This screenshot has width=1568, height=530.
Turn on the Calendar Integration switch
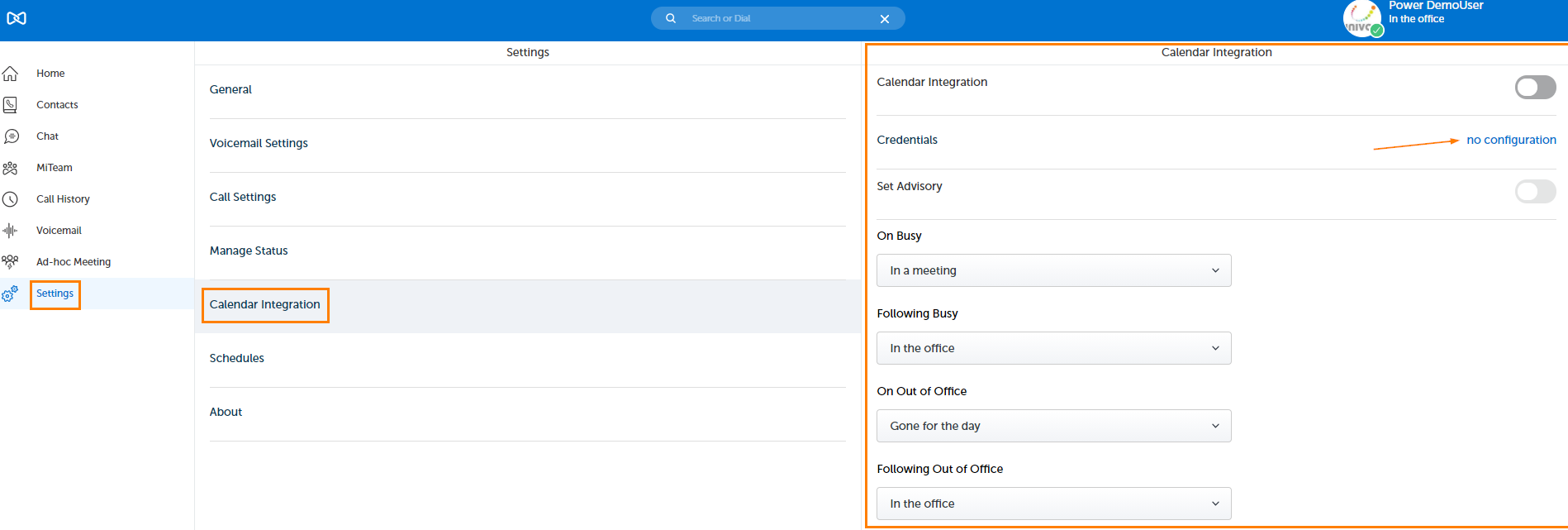1535,87
